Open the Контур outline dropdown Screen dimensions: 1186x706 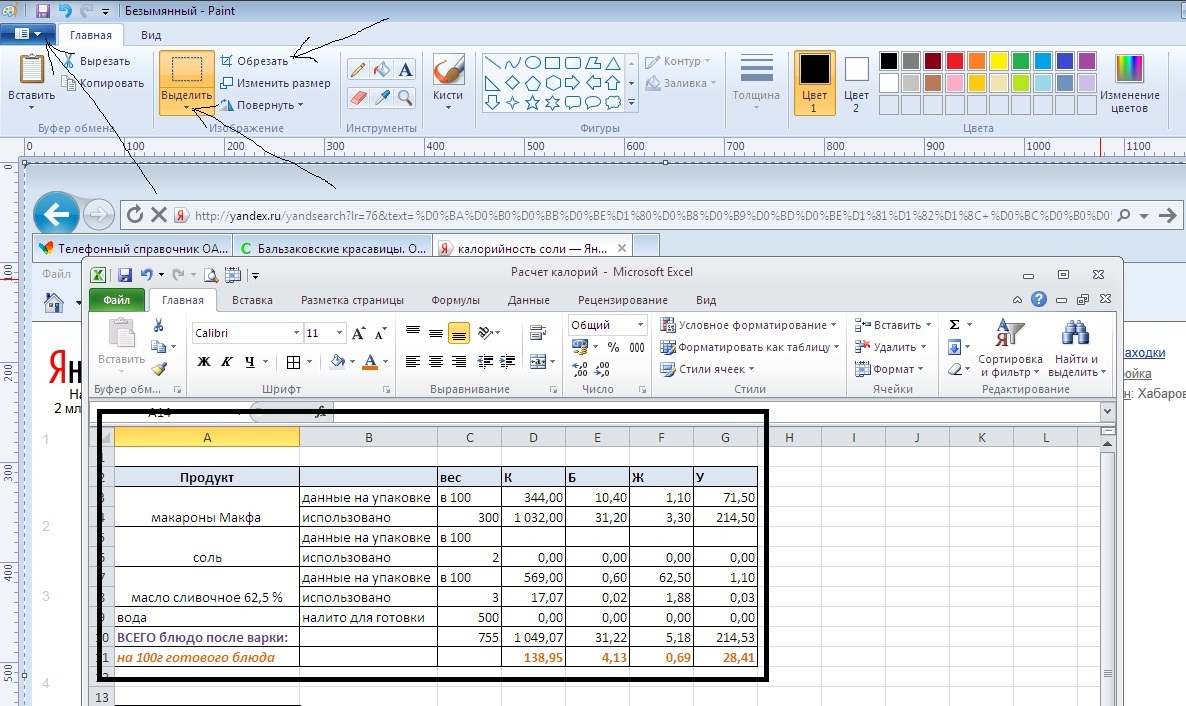click(678, 61)
